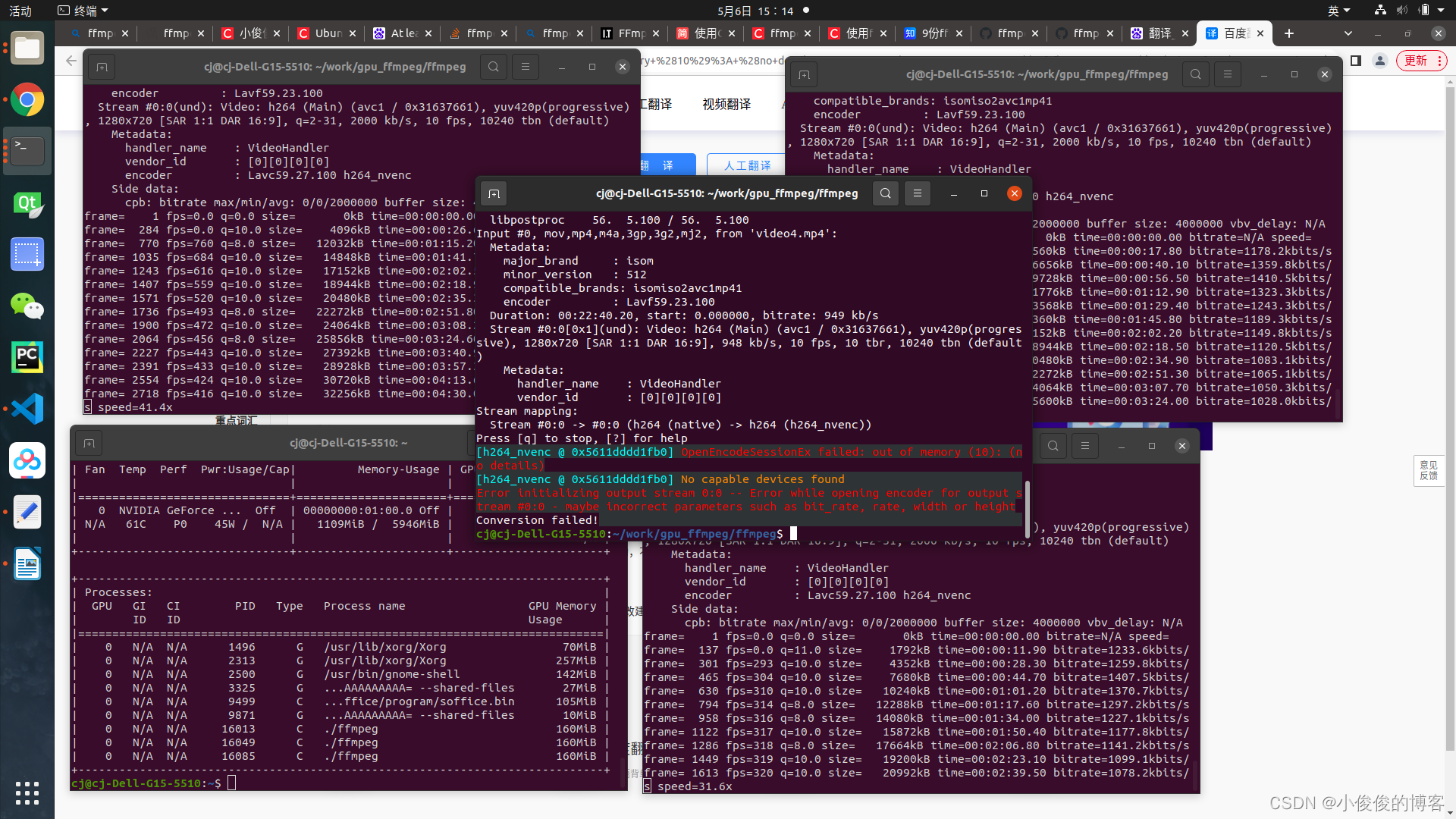Open WeChat from the dock

(27, 306)
